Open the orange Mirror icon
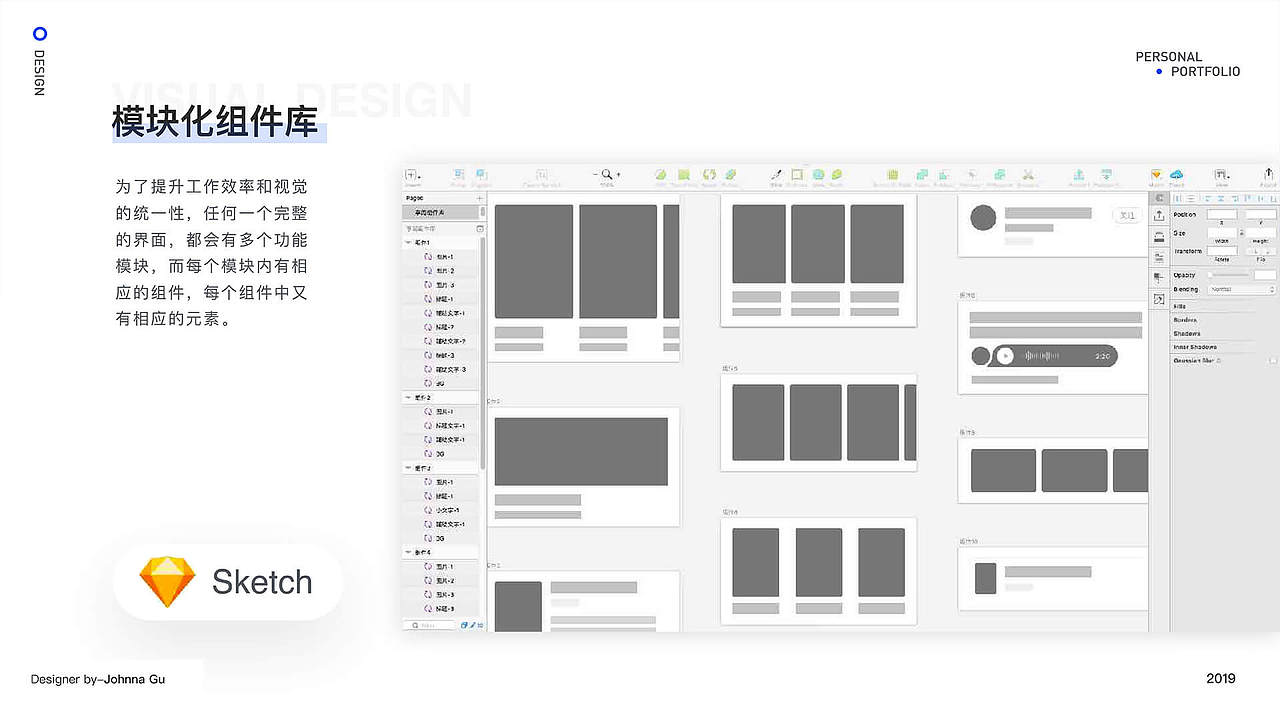 pos(1157,175)
